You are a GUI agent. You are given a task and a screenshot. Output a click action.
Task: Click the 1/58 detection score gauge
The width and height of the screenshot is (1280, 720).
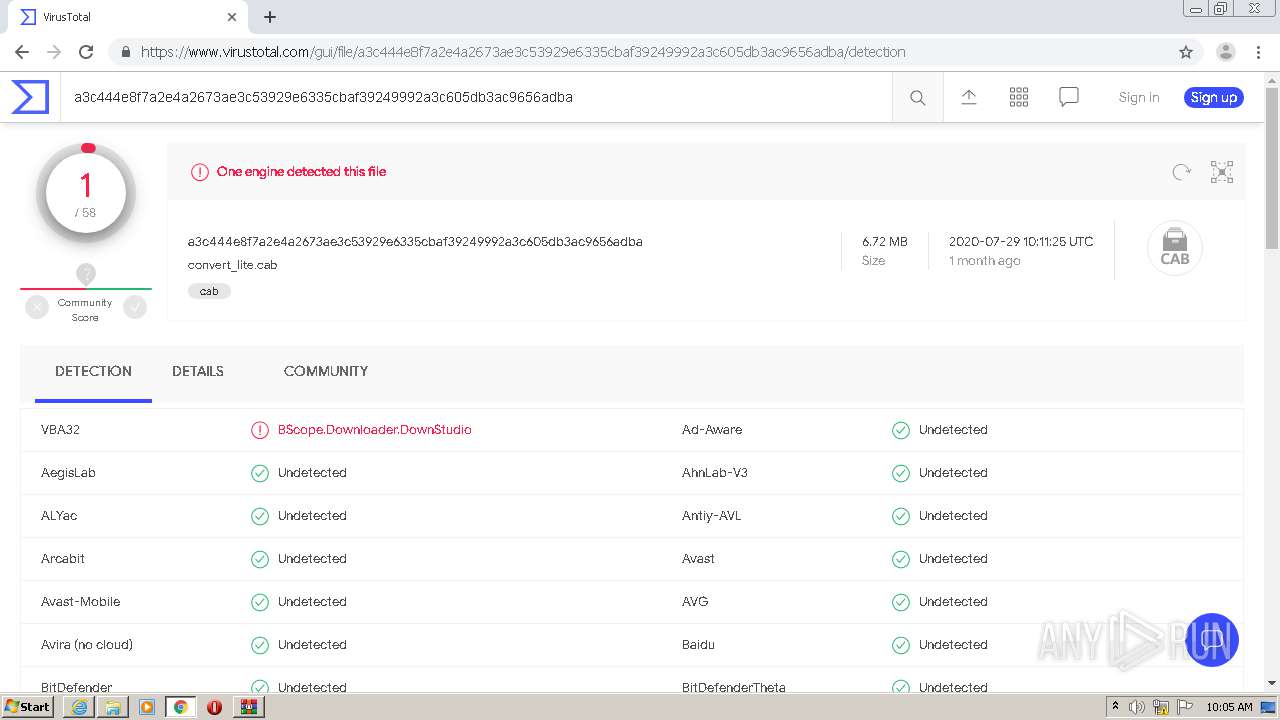pyautogui.click(x=86, y=194)
